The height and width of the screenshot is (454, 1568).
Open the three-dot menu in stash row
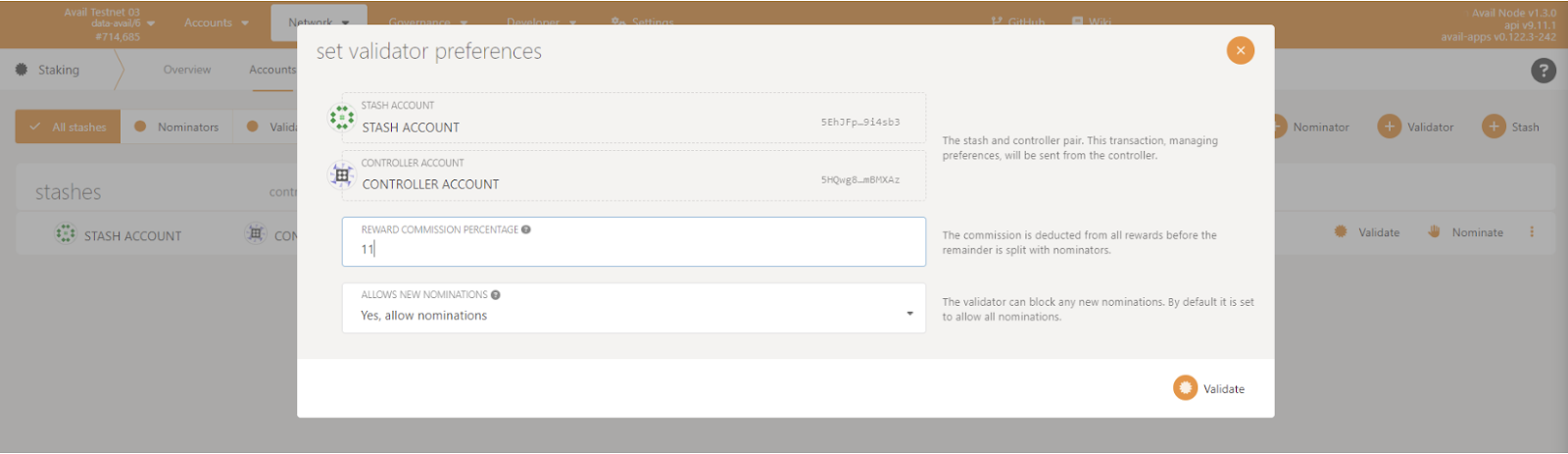[x=1532, y=232]
